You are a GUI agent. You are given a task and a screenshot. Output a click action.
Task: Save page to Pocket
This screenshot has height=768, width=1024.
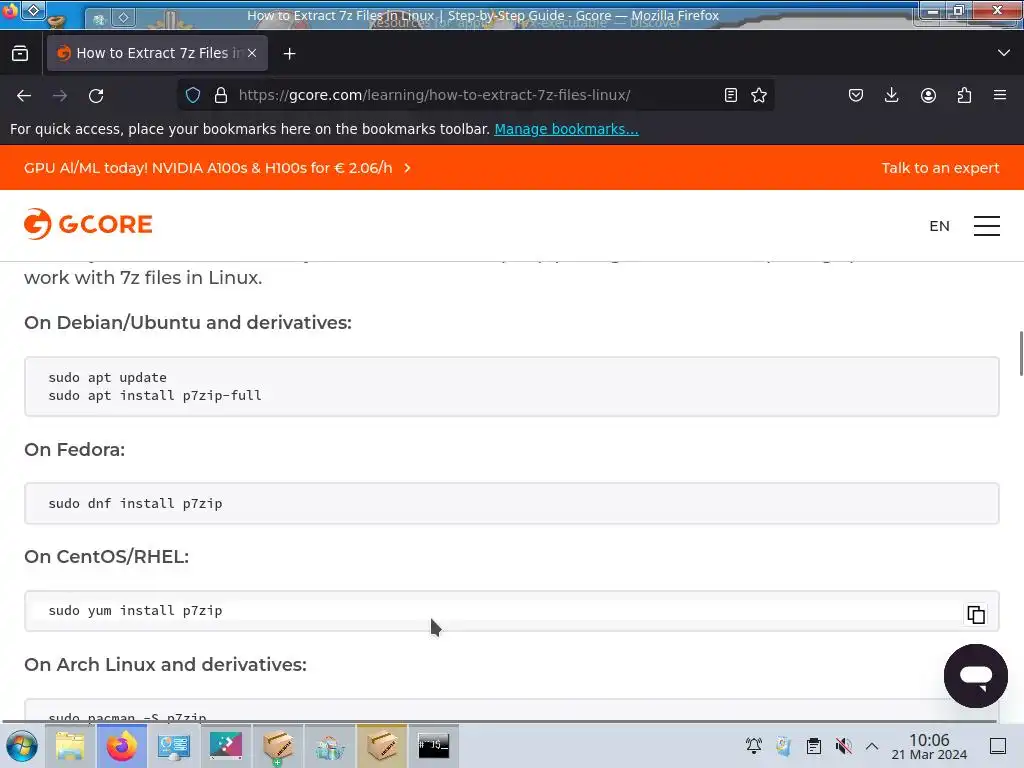856,95
